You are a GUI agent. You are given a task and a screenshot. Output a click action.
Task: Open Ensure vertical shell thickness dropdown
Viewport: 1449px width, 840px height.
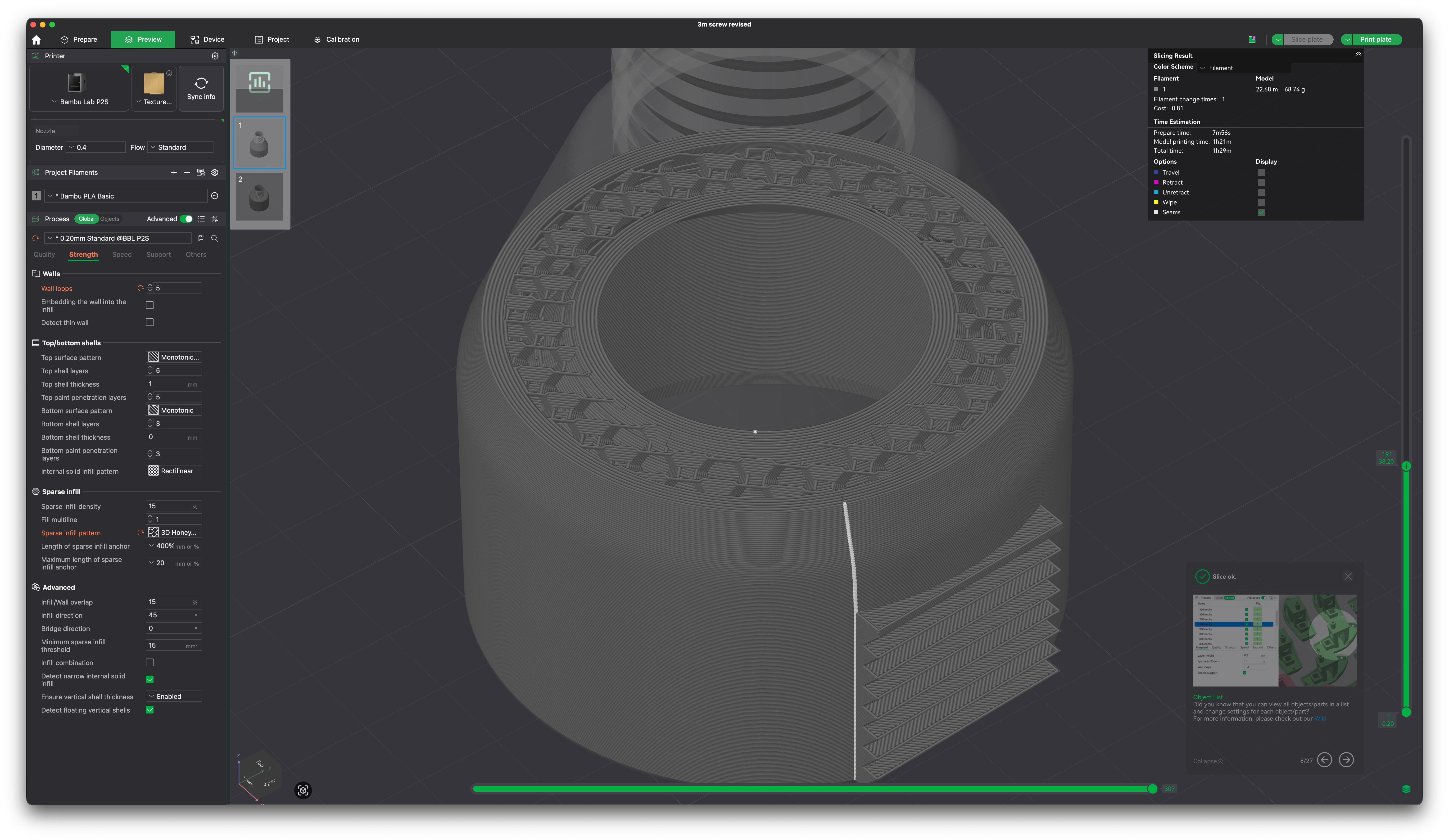(174, 696)
